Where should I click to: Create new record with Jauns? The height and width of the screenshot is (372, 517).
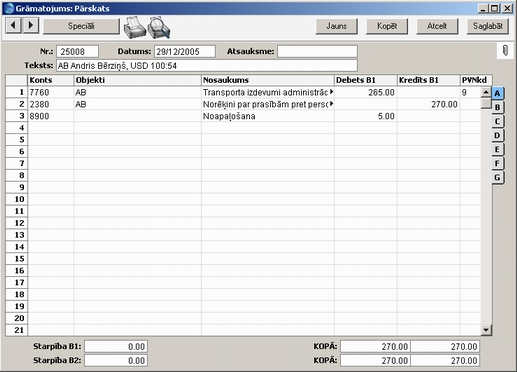coord(336,26)
